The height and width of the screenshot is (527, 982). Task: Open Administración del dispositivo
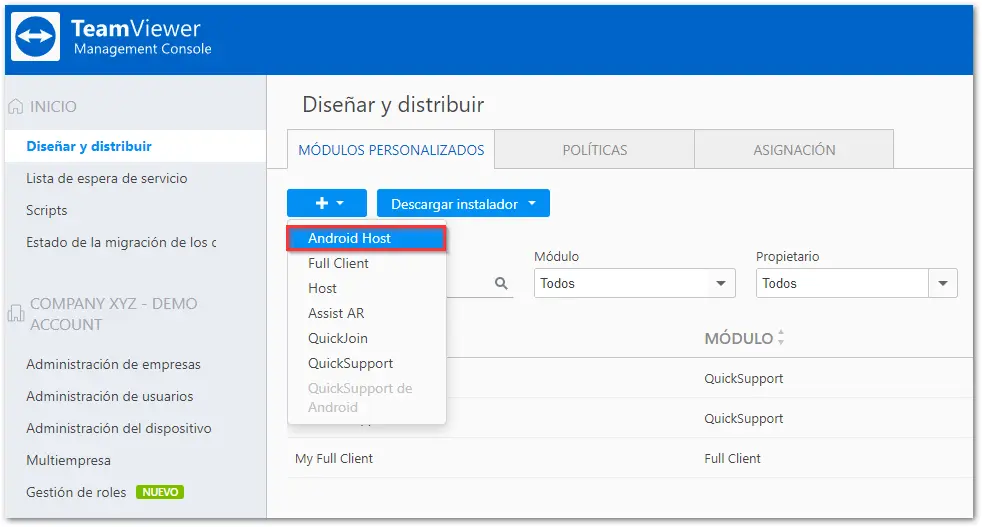119,428
